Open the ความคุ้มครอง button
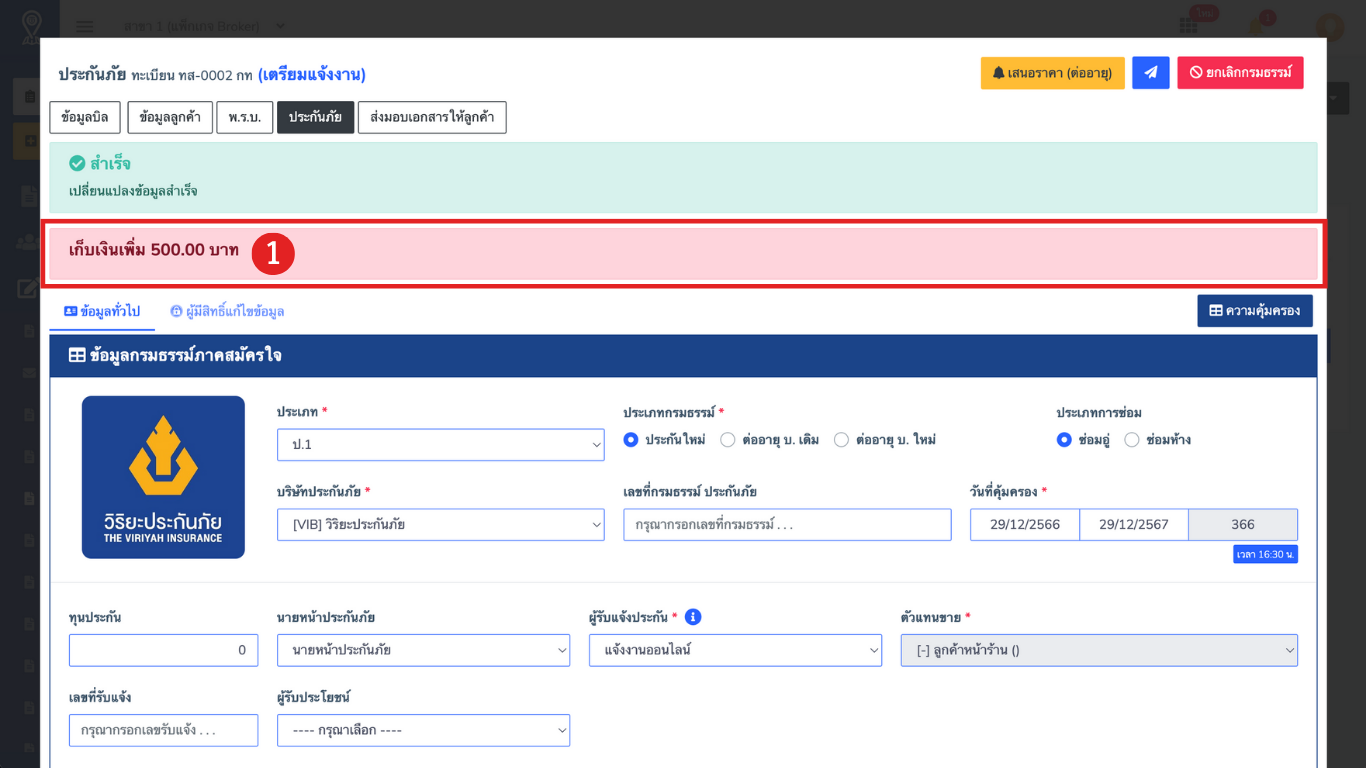The image size is (1366, 768). coord(1254,311)
